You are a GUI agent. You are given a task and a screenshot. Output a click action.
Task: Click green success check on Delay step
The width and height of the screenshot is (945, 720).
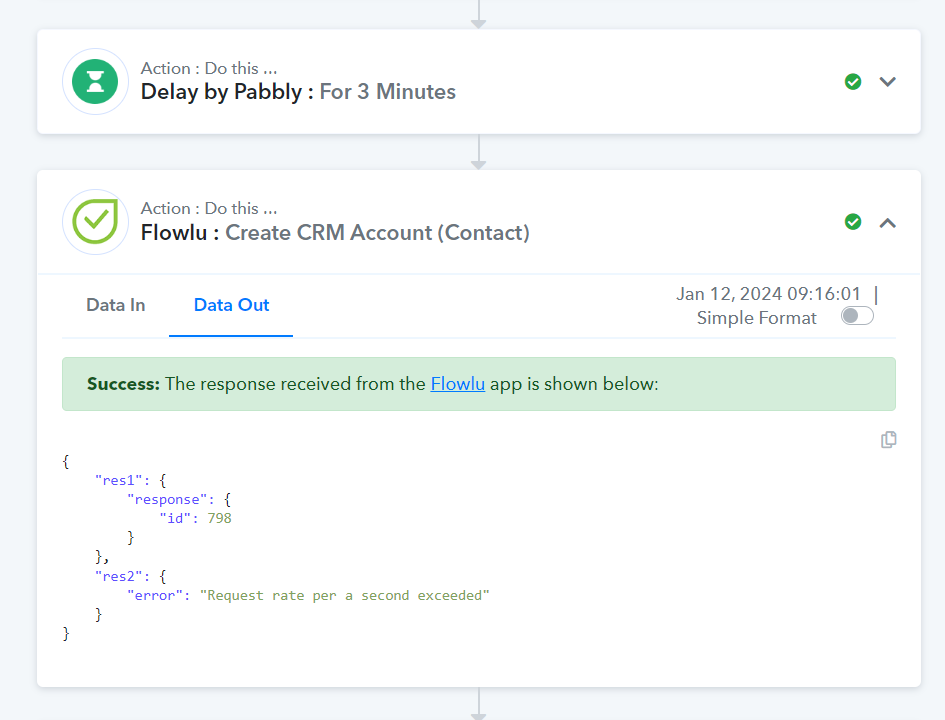(x=853, y=81)
